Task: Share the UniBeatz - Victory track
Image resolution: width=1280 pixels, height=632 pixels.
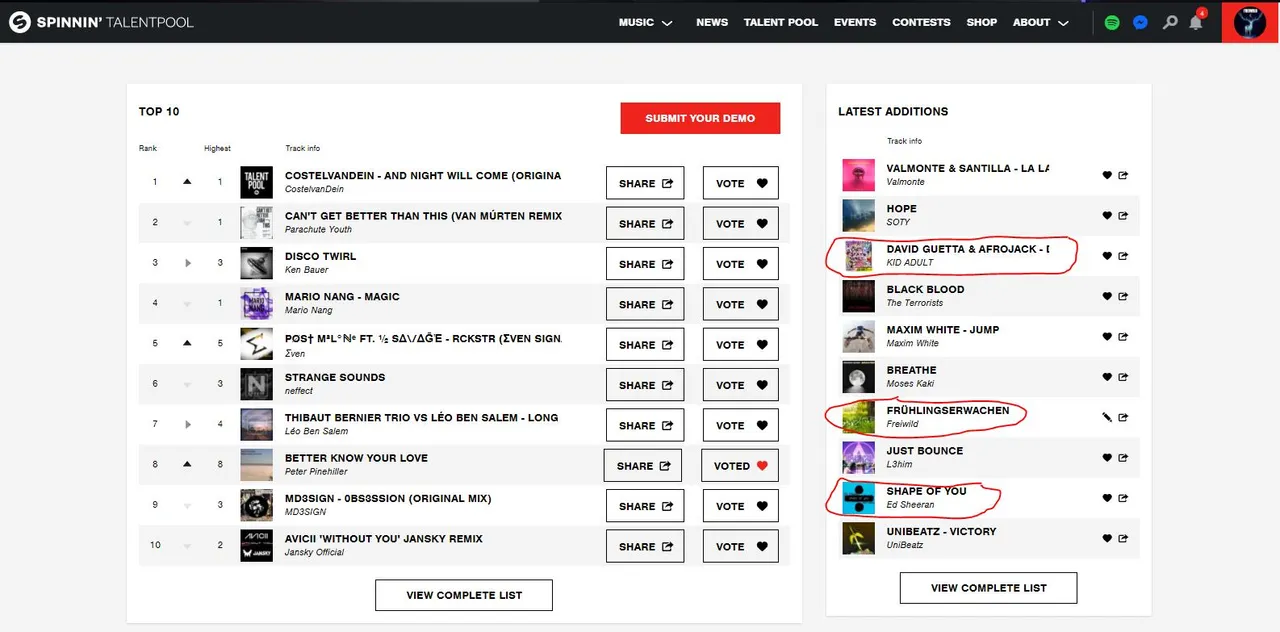Action: [x=1123, y=538]
